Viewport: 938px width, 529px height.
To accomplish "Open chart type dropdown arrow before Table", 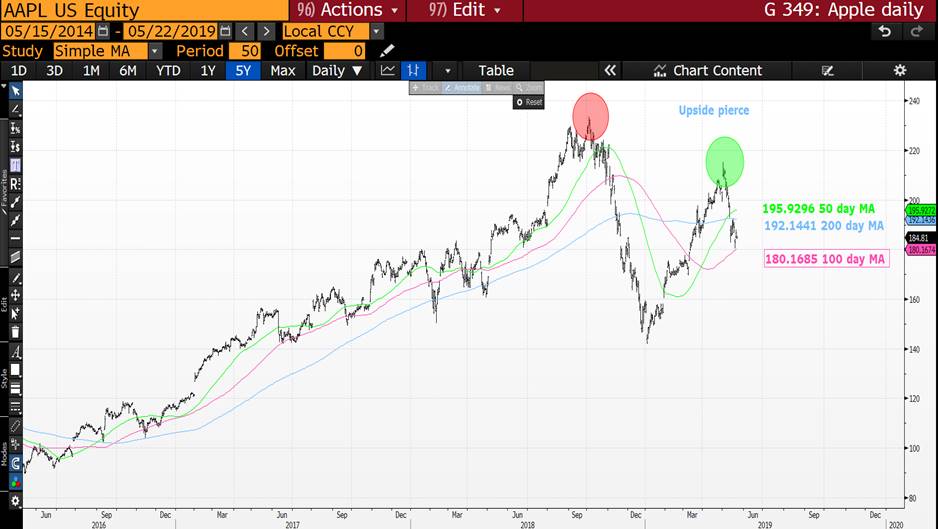I will [x=447, y=71].
